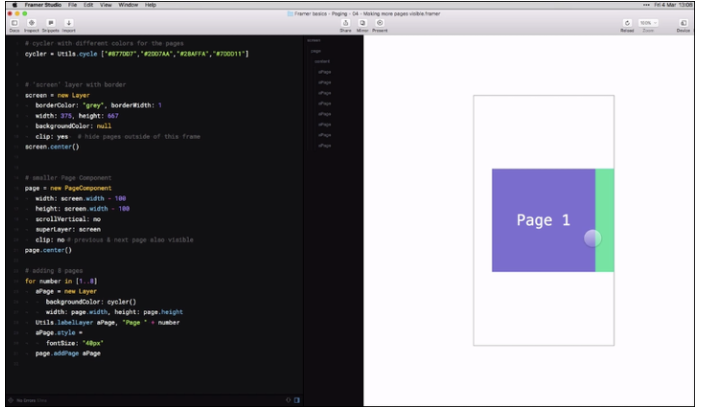
Task: Click 'scrollVertical: no' code line
Action: (68, 219)
